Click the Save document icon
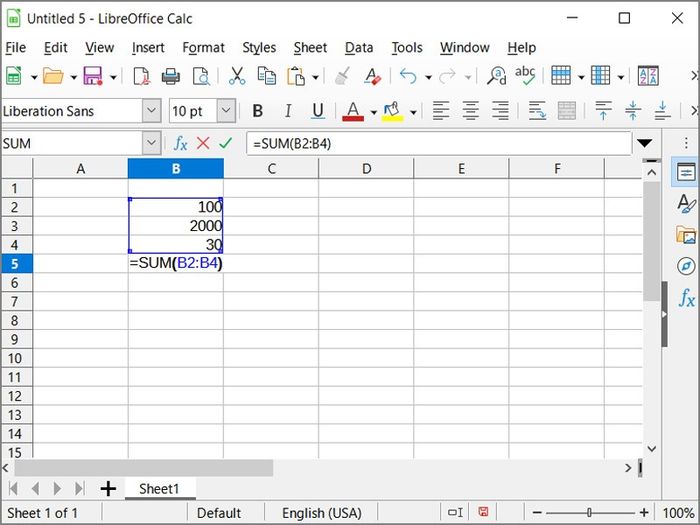Viewport: 700px width, 525px height. coord(93,76)
